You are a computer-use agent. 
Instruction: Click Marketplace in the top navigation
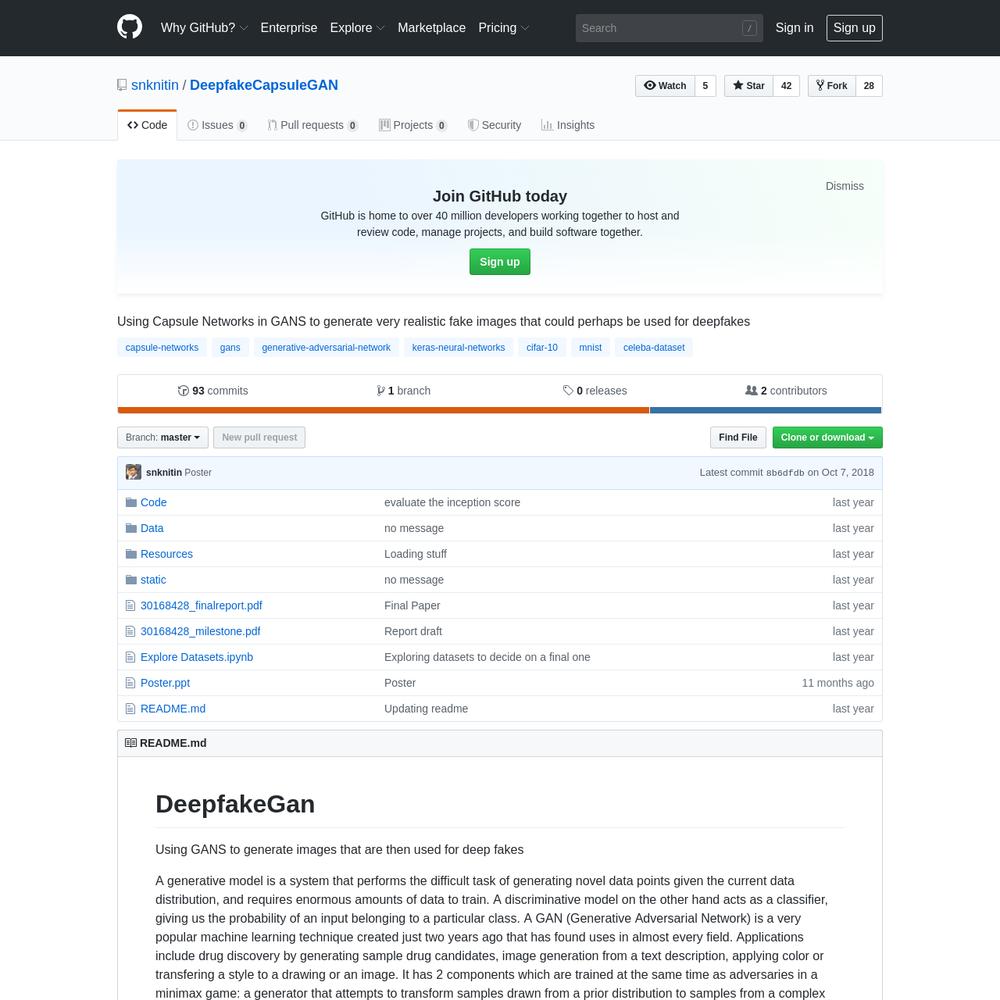[431, 28]
